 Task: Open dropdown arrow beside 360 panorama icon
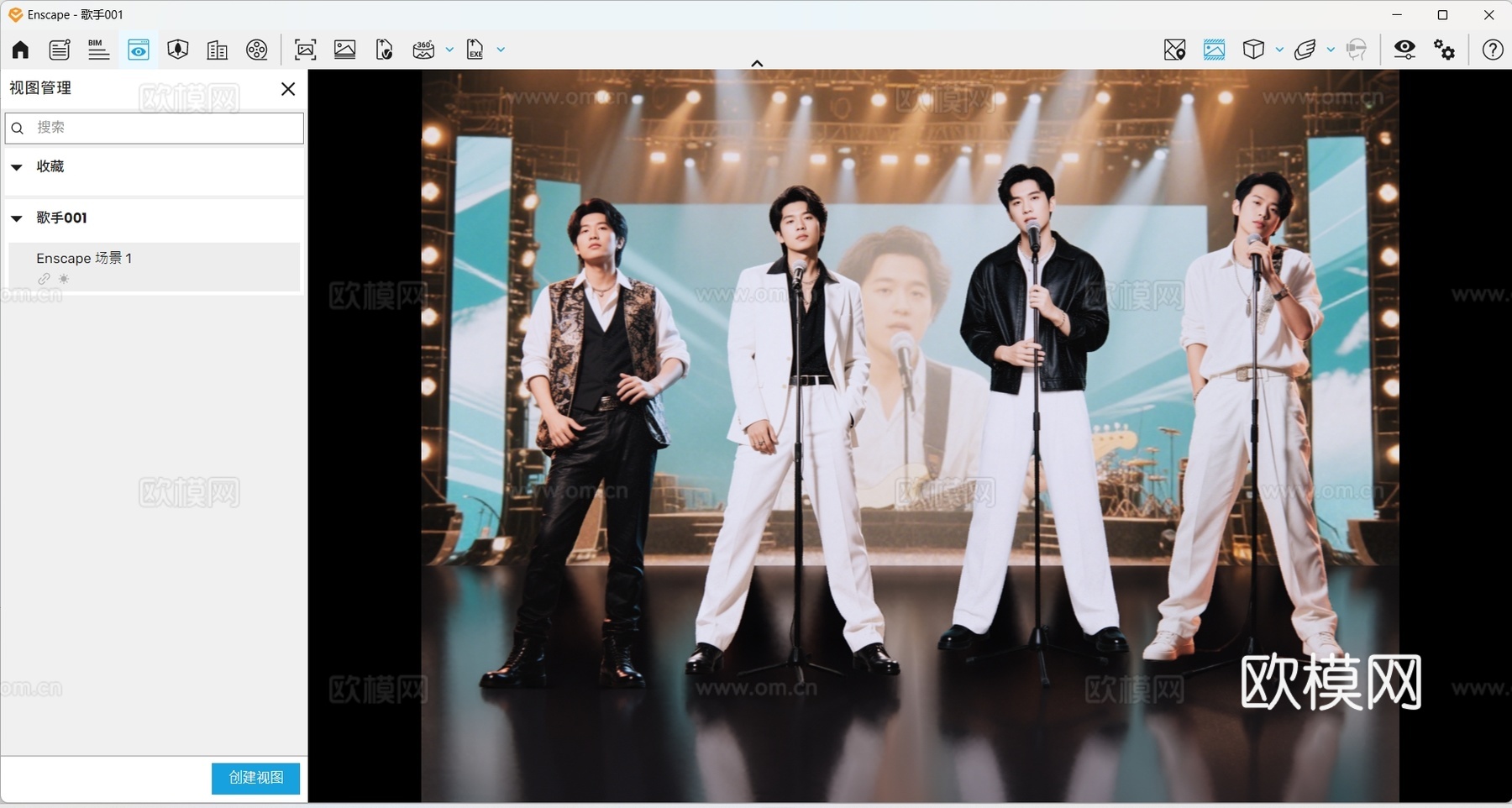tap(449, 50)
